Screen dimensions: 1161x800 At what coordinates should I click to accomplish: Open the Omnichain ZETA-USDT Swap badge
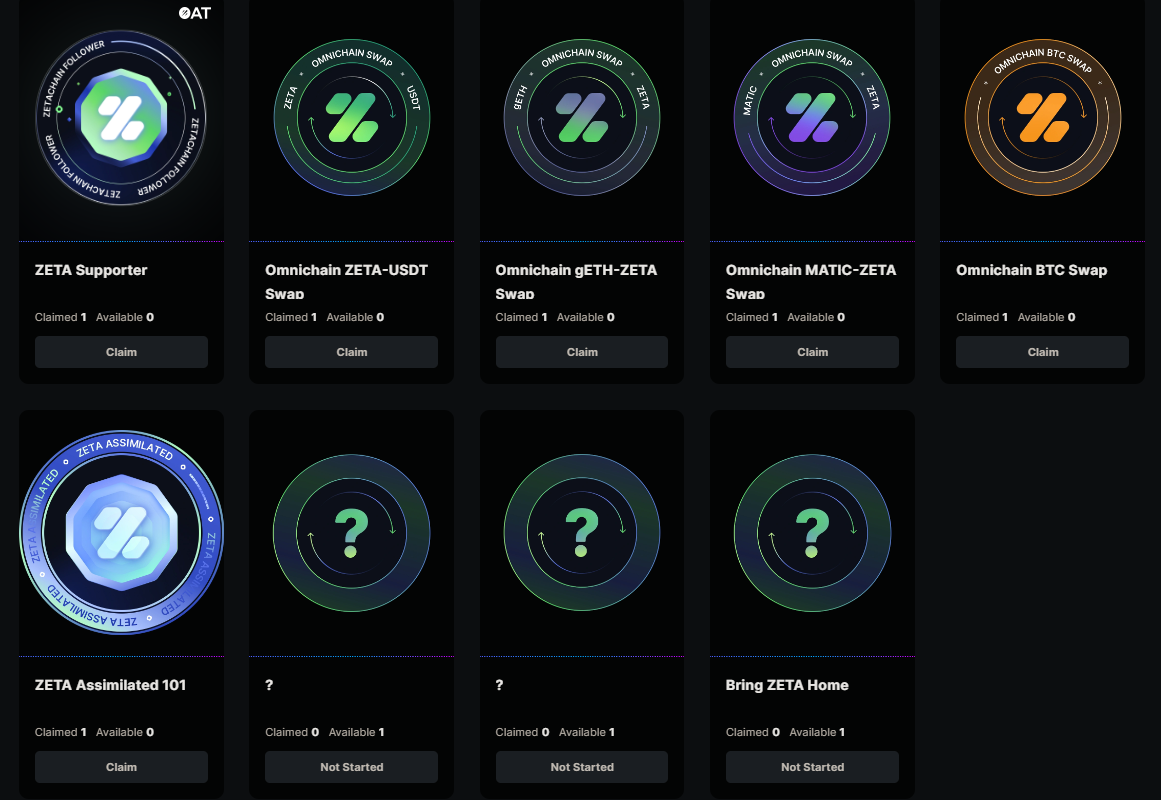(x=352, y=118)
